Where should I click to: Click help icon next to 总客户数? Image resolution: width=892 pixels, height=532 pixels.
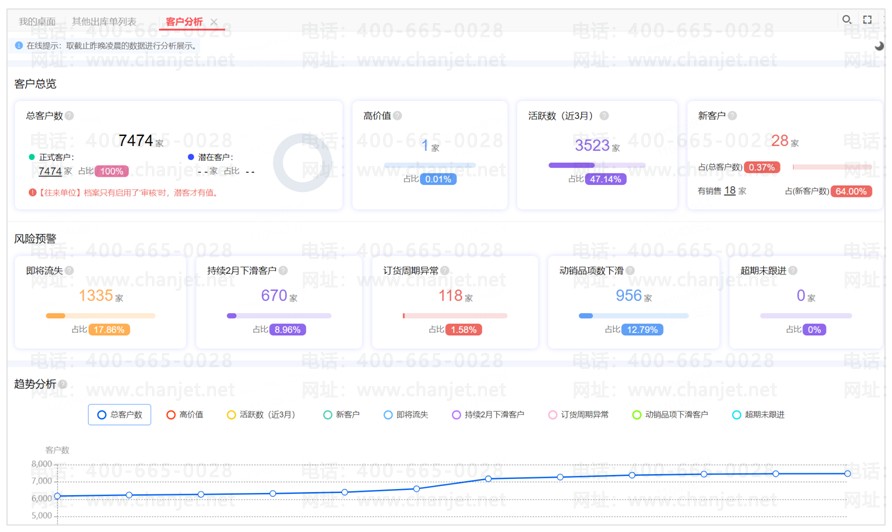click(x=69, y=116)
